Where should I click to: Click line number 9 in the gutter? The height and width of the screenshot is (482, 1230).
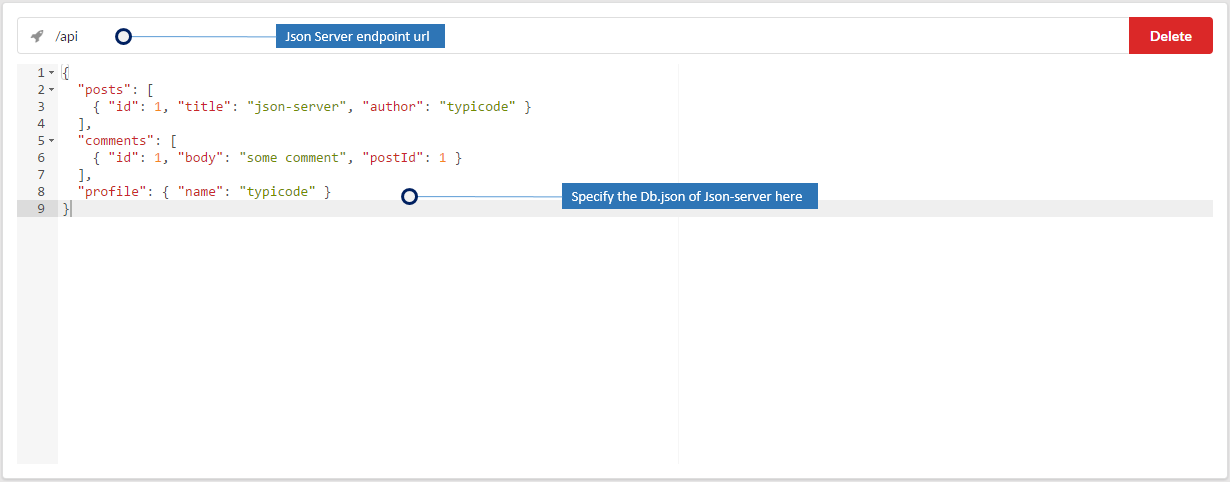pos(40,208)
